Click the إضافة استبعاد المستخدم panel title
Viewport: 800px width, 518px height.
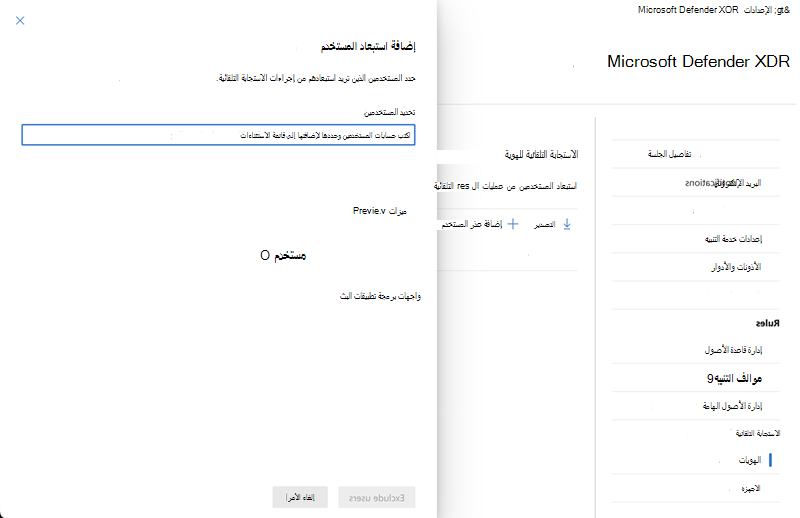pos(368,46)
